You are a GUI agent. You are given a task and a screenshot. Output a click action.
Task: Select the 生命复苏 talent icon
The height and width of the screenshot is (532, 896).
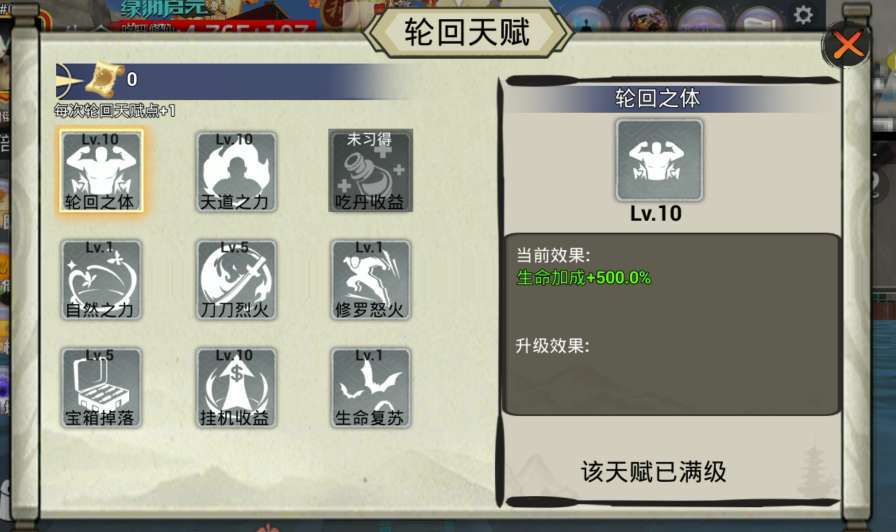click(370, 387)
